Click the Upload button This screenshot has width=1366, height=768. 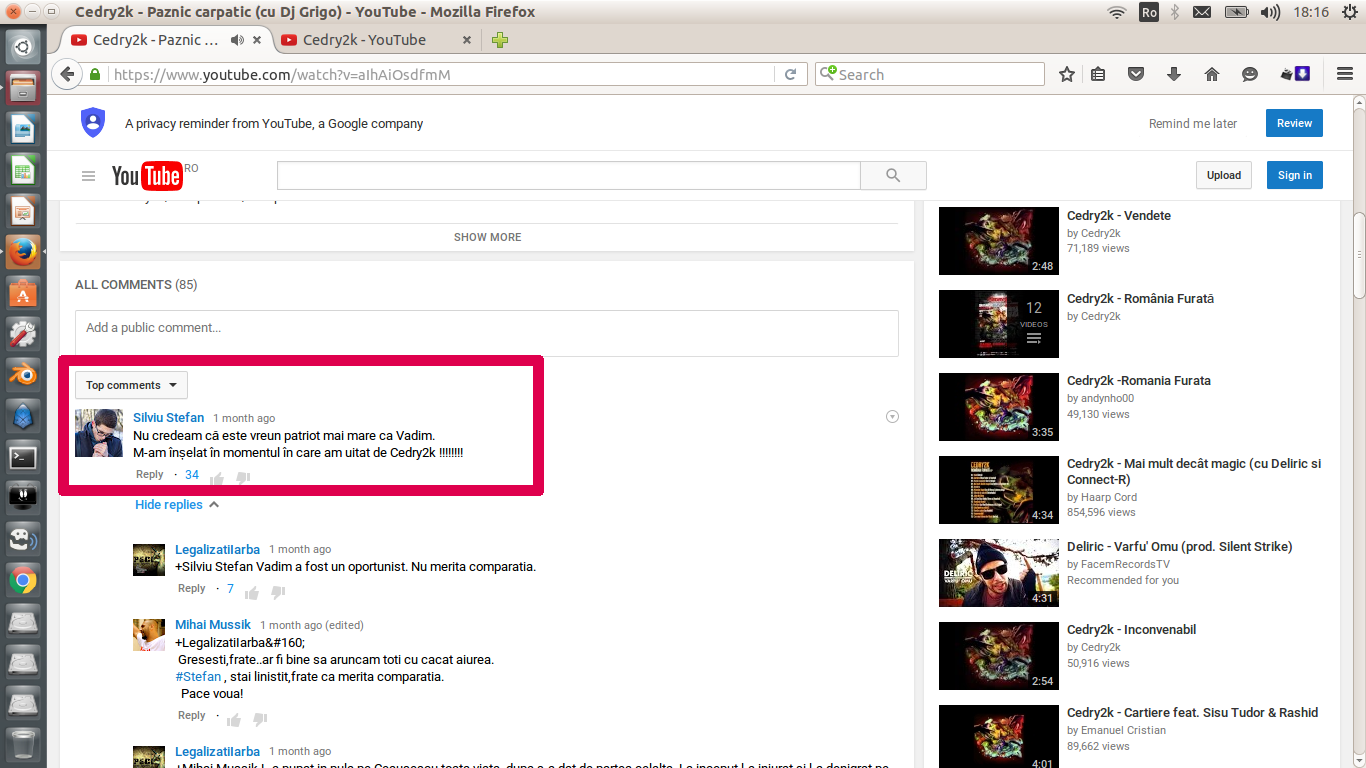(1223, 175)
